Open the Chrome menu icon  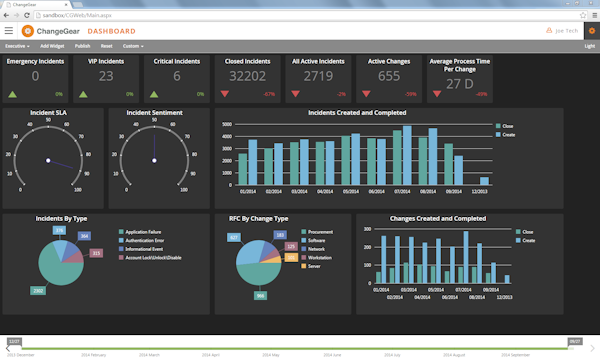coord(595,15)
